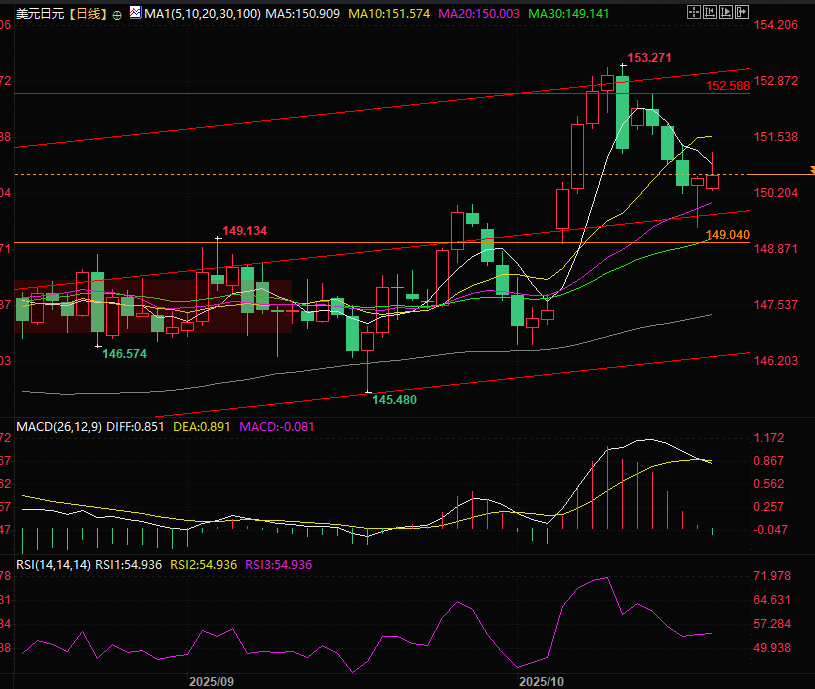Viewport: 815px width, 689px height.
Task: Select the MA10:151.574 value
Action: tap(389, 14)
